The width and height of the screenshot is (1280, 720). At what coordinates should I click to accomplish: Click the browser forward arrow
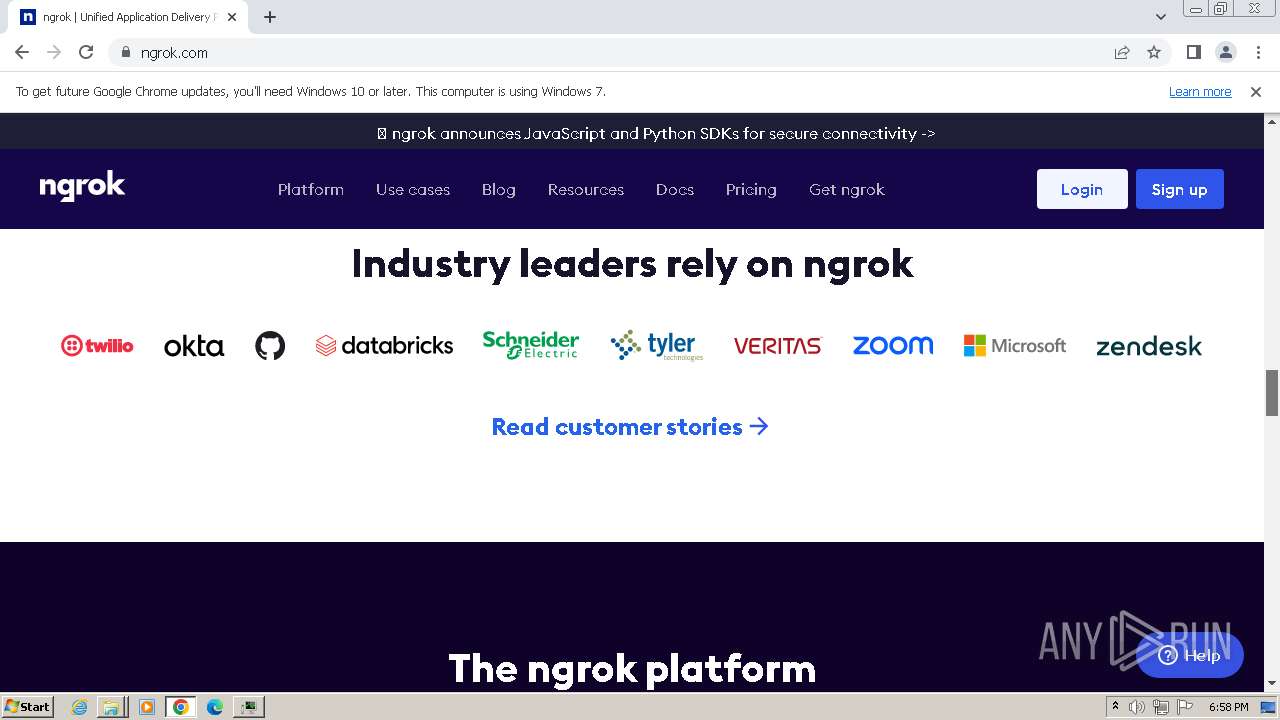[x=54, y=52]
